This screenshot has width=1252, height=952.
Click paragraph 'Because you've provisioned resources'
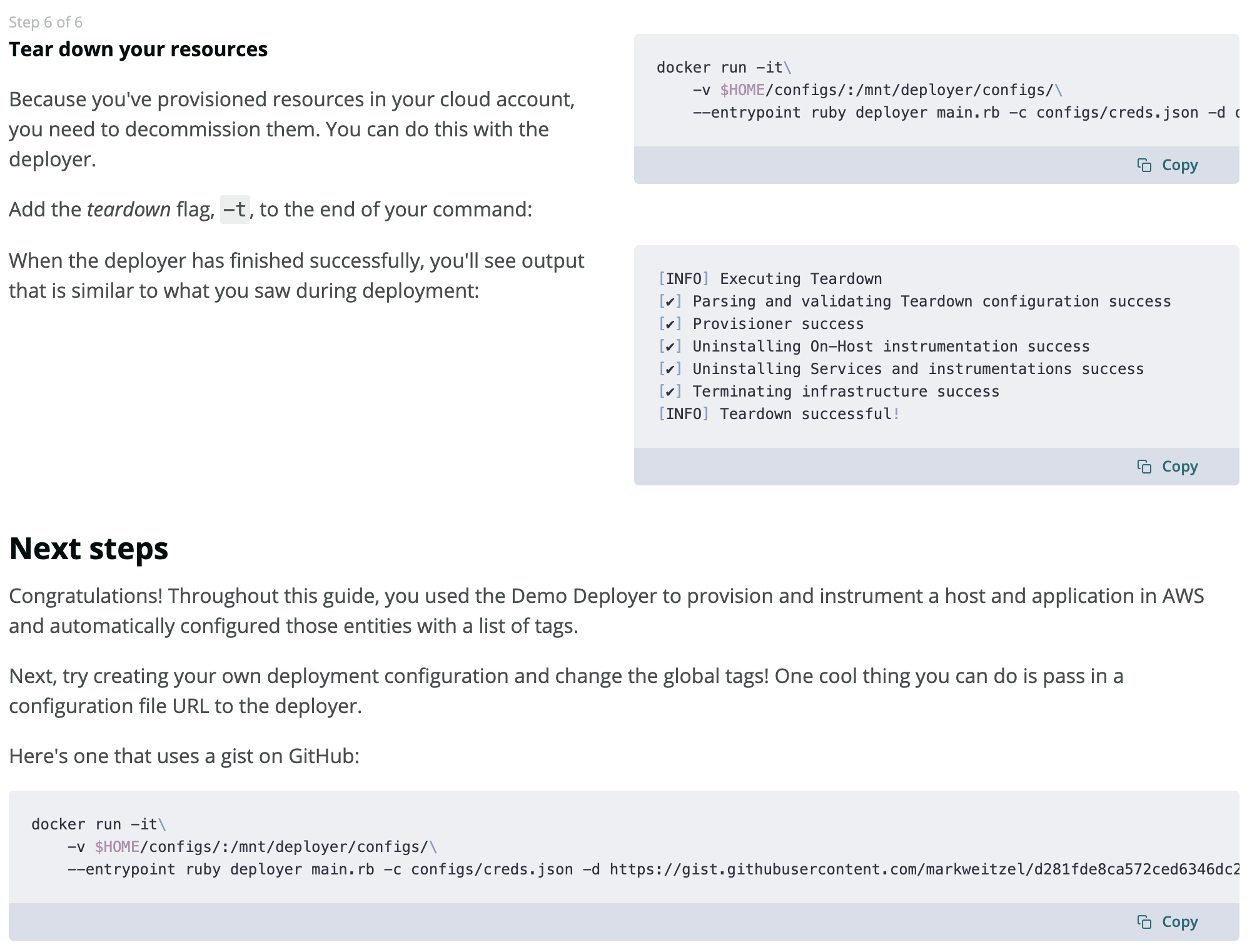tap(292, 129)
